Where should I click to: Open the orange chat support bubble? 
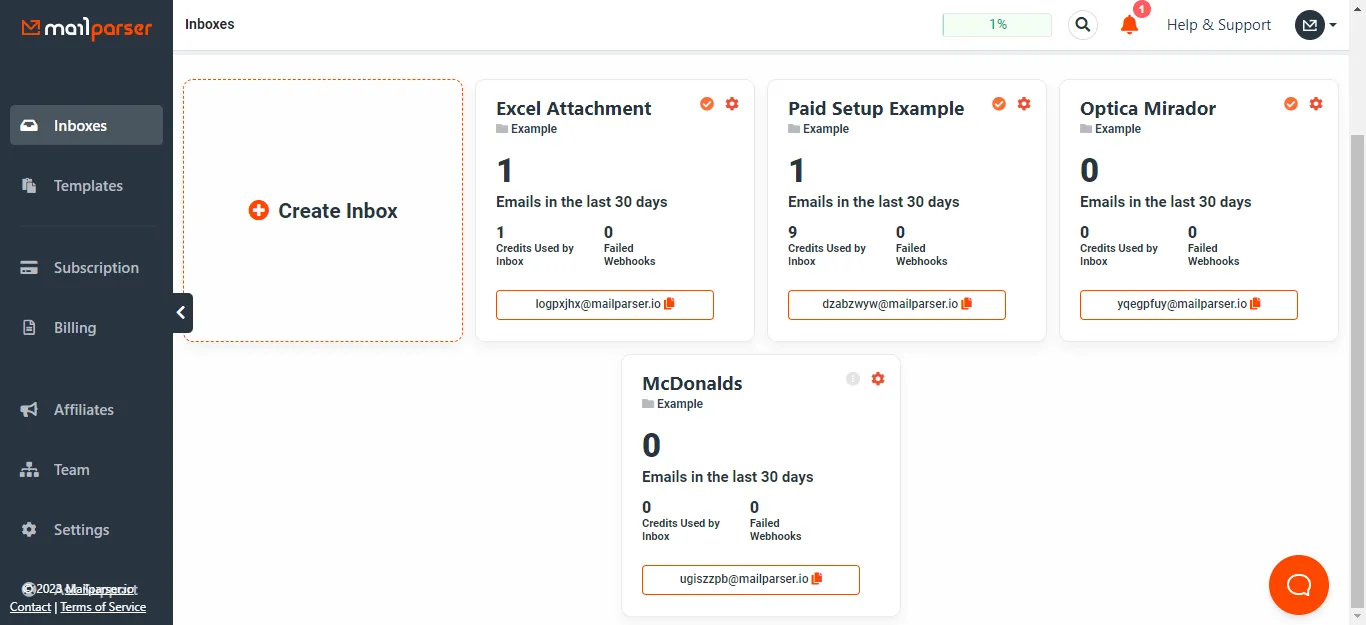(x=1298, y=584)
